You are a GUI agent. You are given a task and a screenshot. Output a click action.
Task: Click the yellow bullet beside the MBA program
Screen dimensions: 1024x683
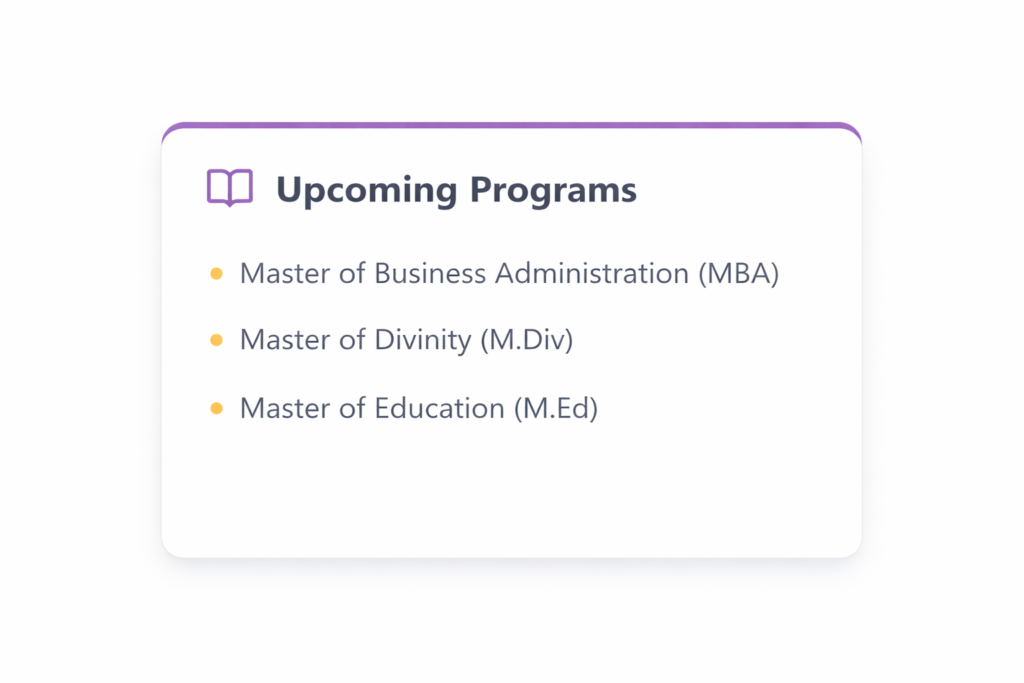[x=216, y=274]
